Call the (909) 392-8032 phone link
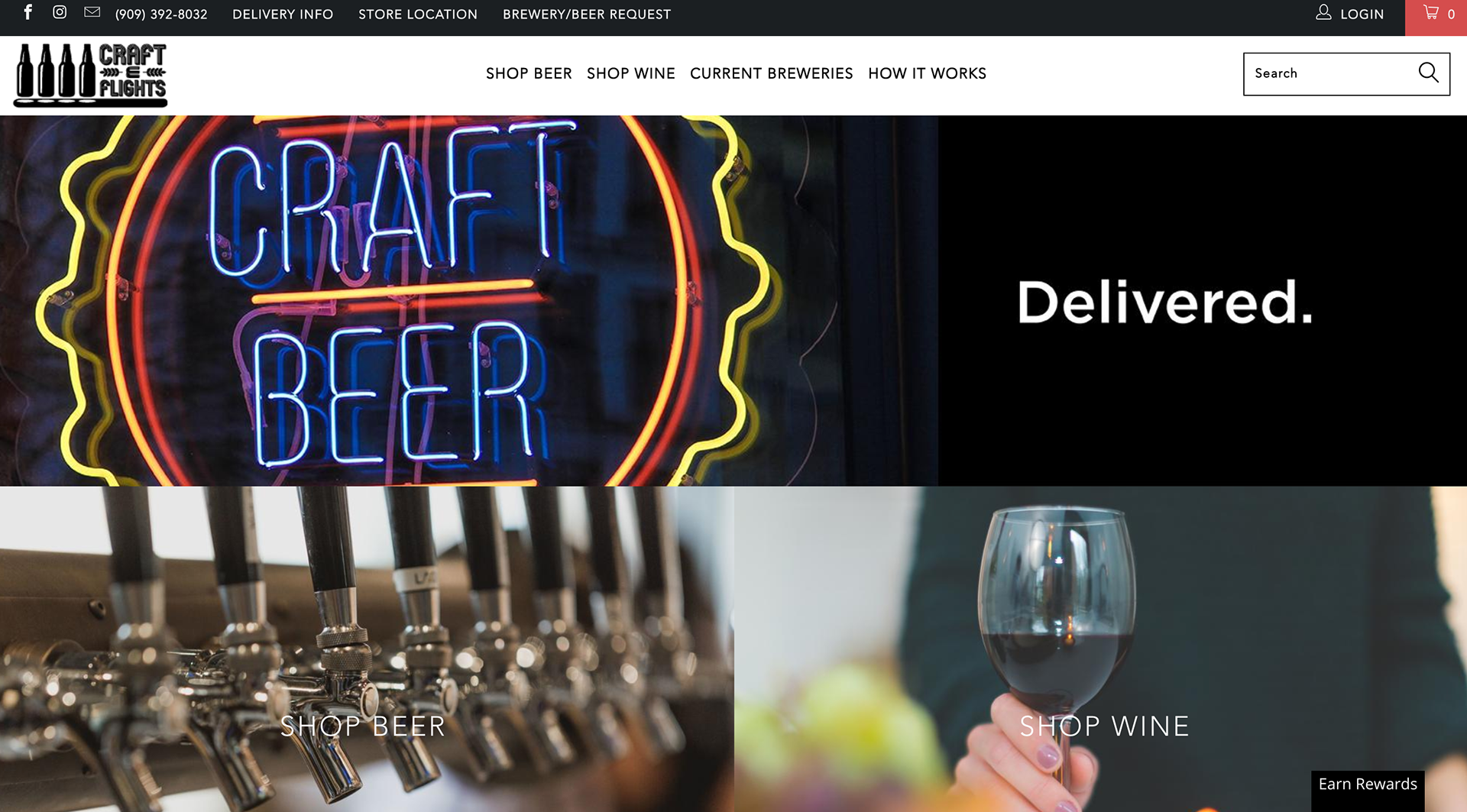 pos(161,15)
